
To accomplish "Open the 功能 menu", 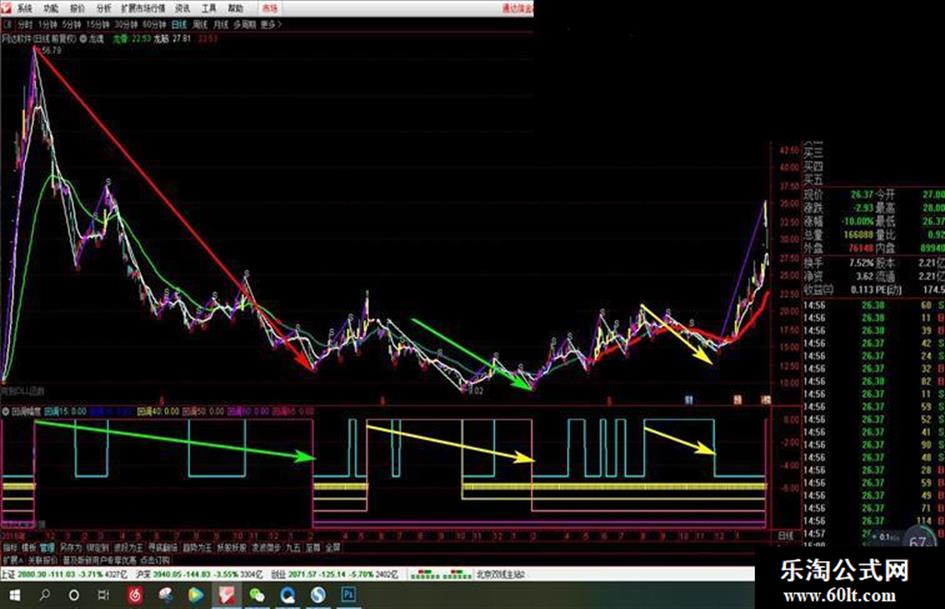I will 51,8.
